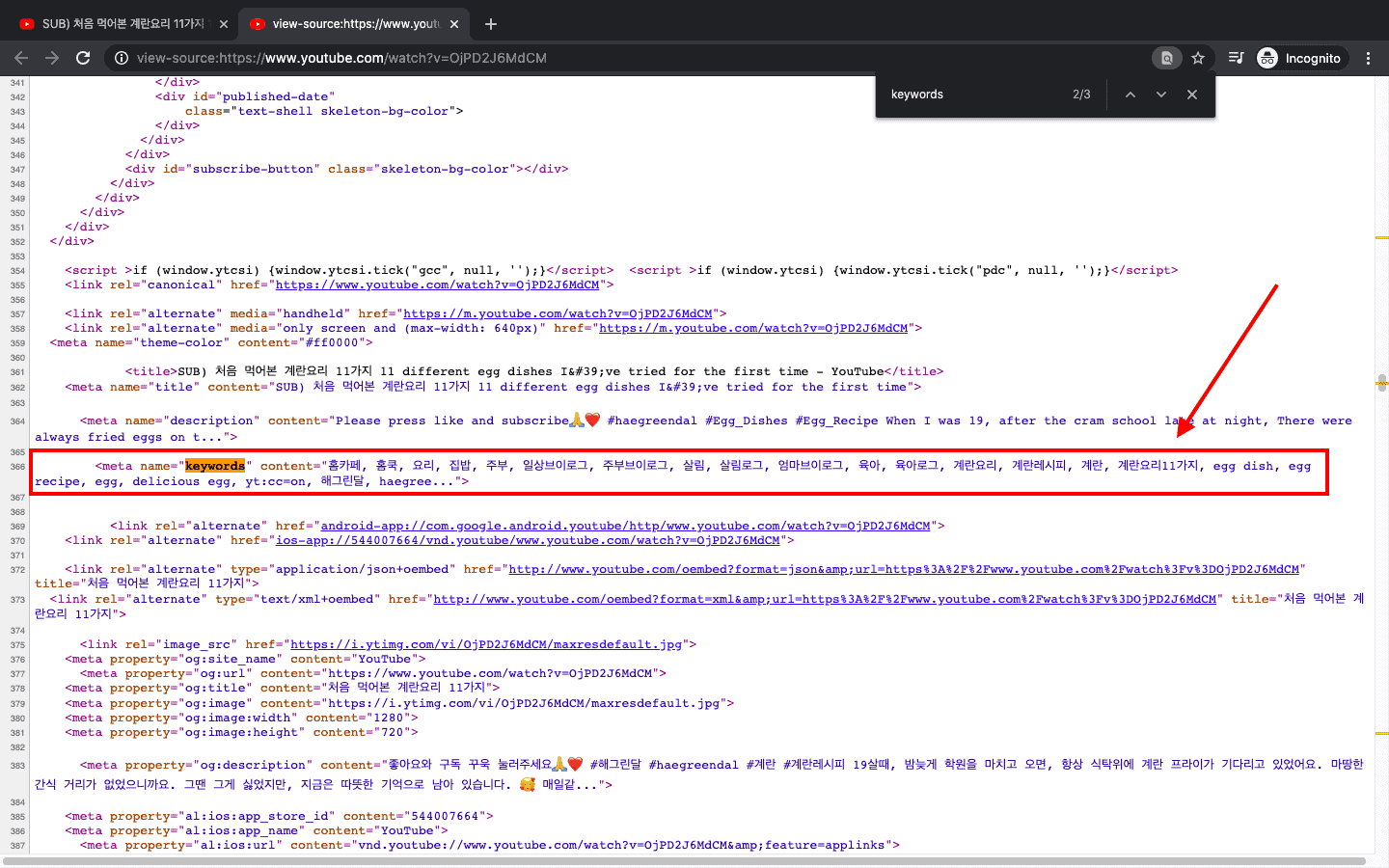Click the highlighted keywords match
The width and height of the screenshot is (1389, 868).
[x=215, y=466]
